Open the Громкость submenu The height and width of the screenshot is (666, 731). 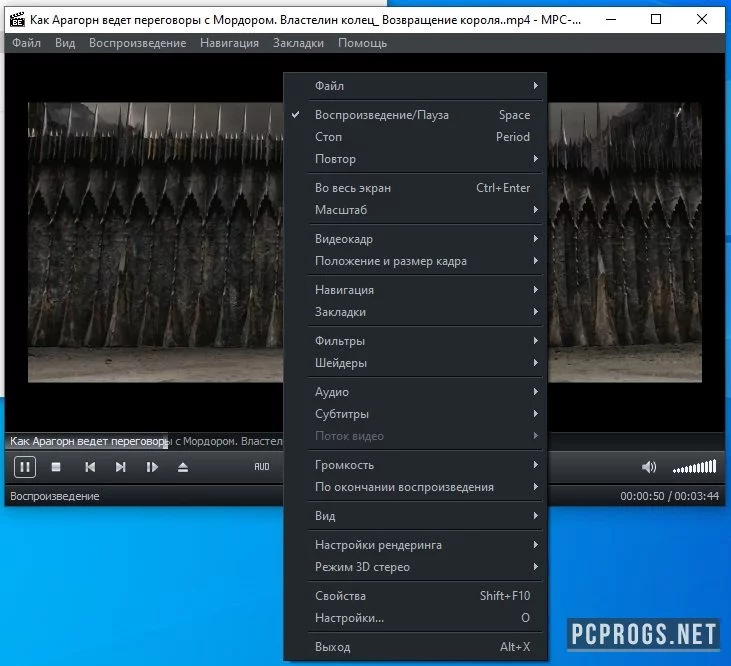click(x=415, y=465)
